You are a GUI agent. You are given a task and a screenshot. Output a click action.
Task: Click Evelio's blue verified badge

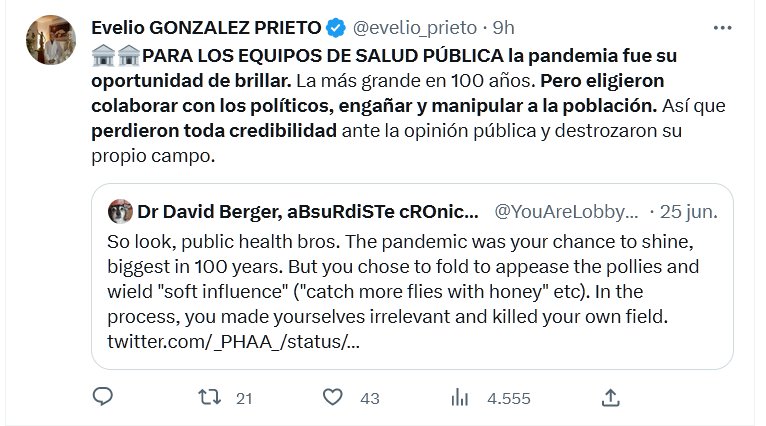tap(339, 27)
